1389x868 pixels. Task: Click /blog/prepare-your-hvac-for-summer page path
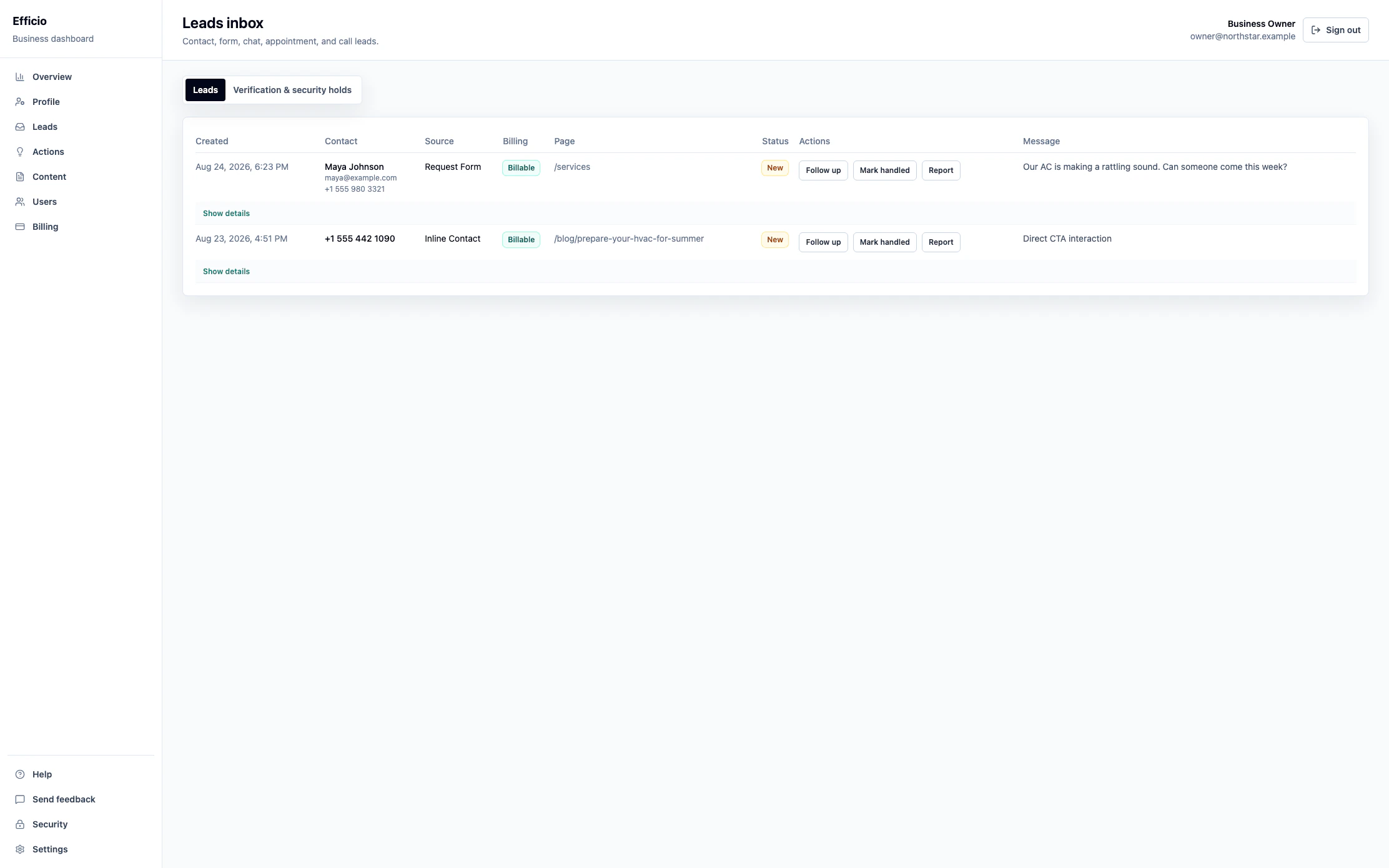629,239
